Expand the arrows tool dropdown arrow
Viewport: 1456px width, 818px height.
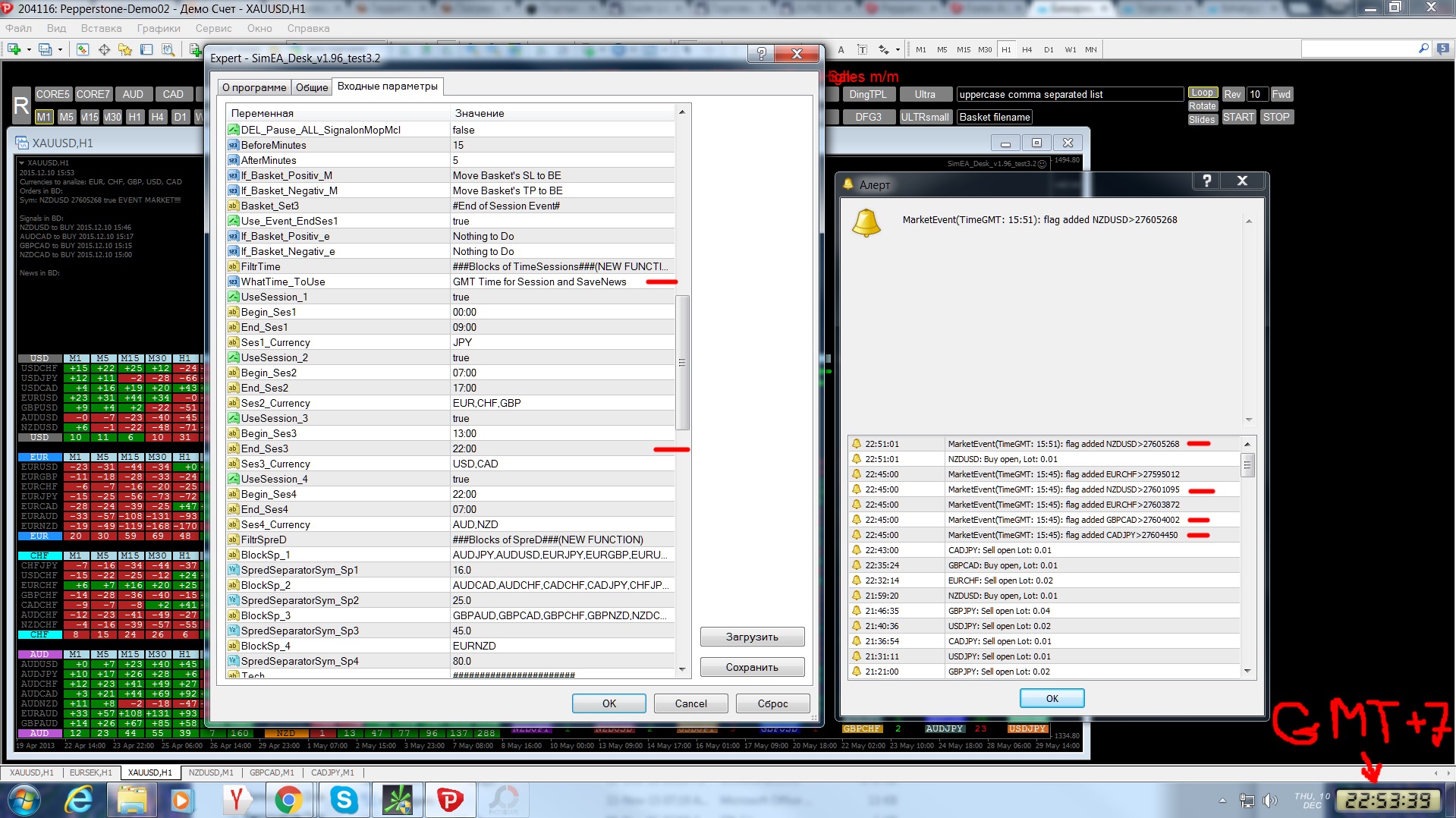pos(898,49)
